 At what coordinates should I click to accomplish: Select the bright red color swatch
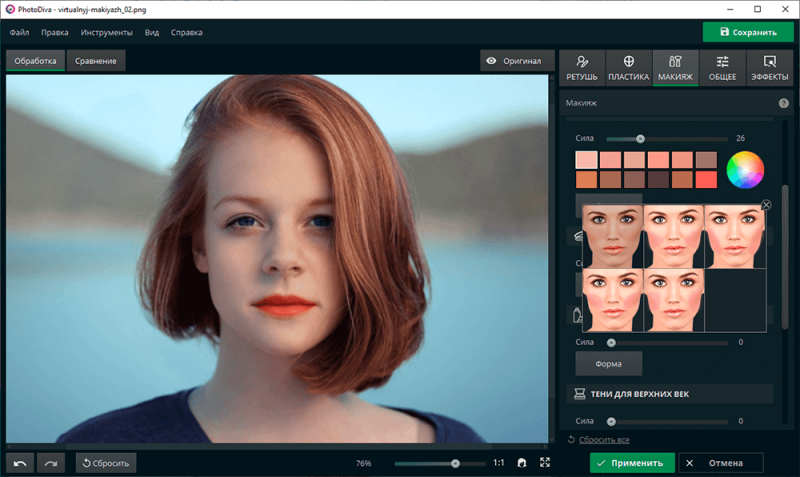click(x=706, y=180)
